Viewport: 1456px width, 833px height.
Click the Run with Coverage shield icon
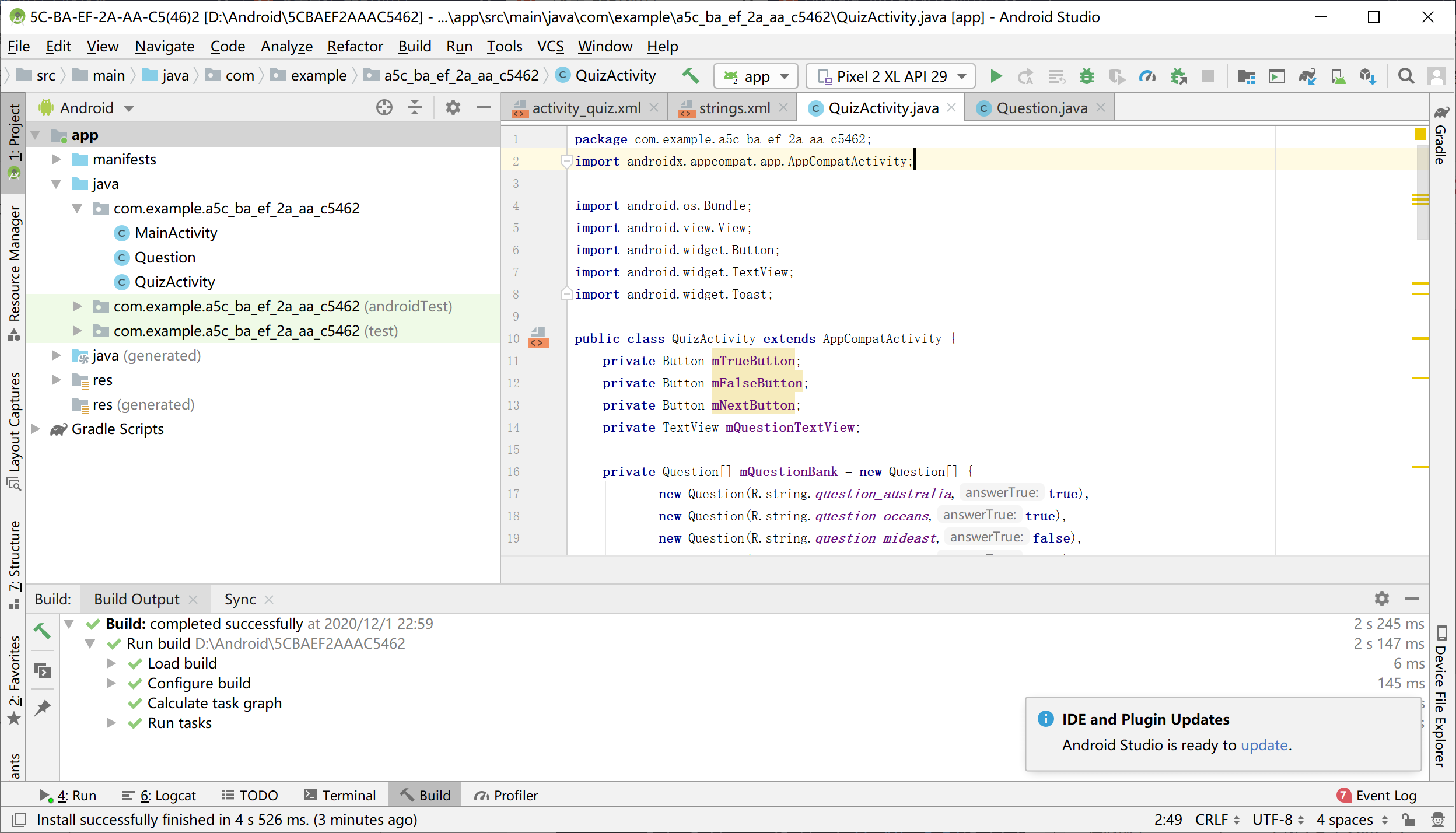(1117, 76)
